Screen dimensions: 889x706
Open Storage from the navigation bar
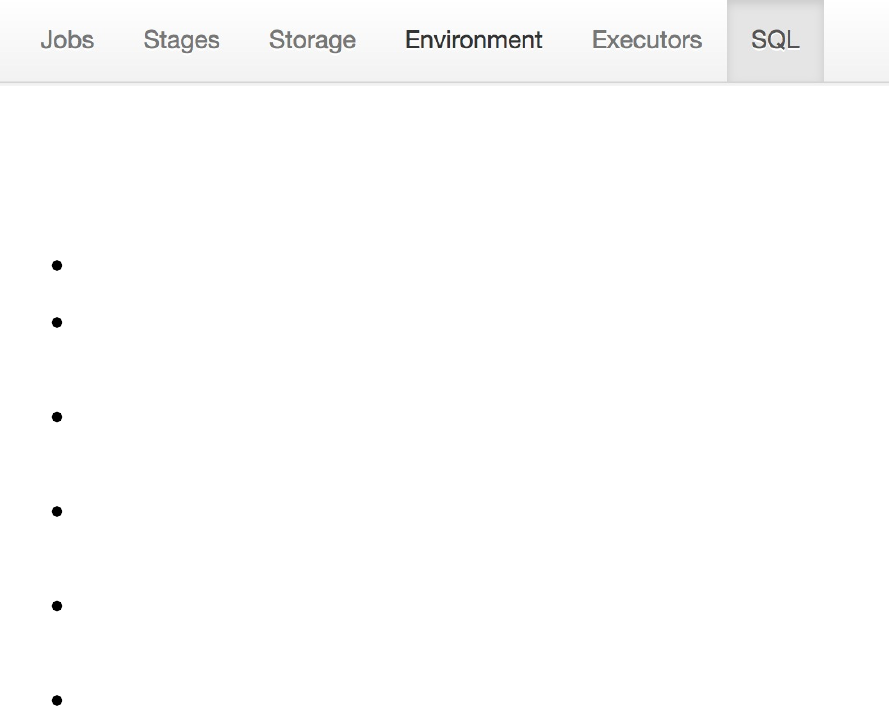[x=312, y=40]
